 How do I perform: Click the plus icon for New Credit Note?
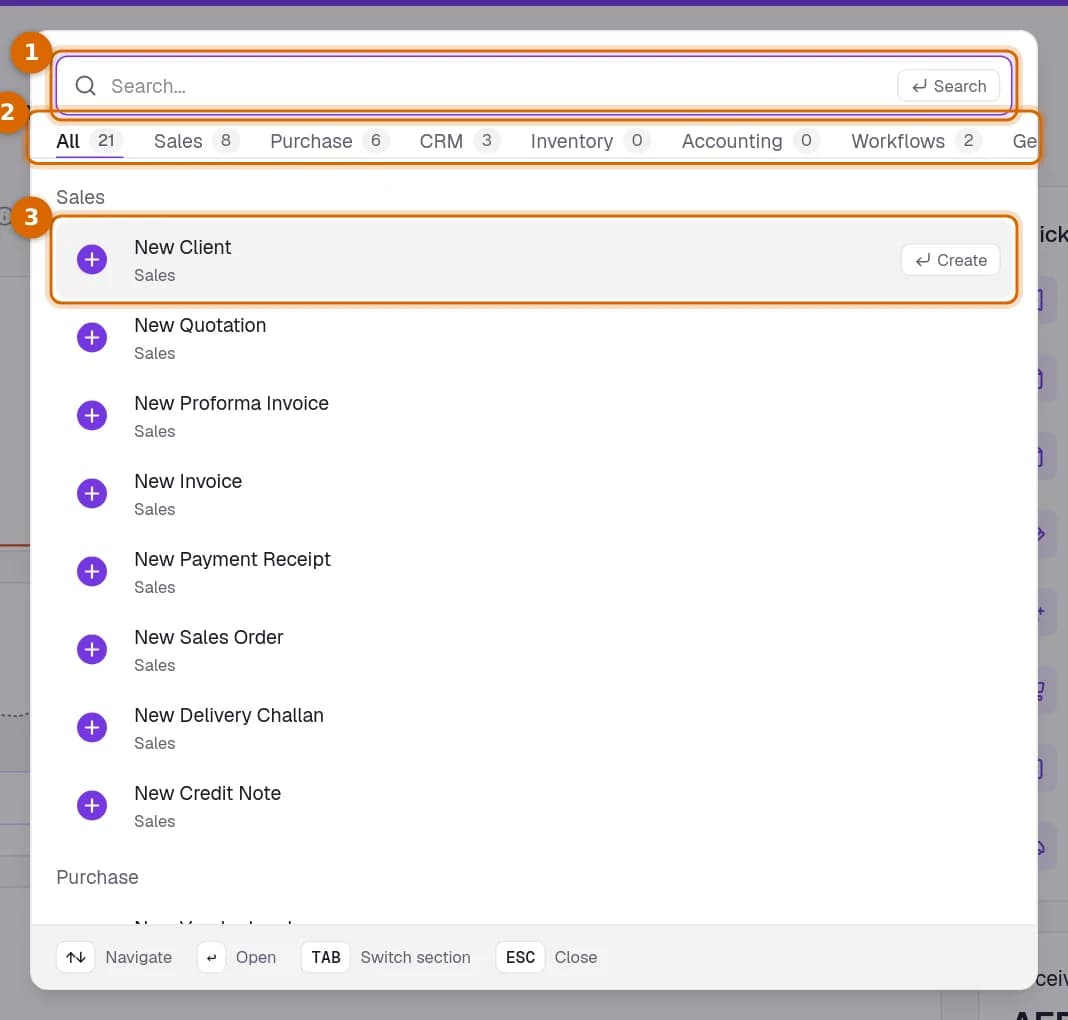[x=92, y=806]
